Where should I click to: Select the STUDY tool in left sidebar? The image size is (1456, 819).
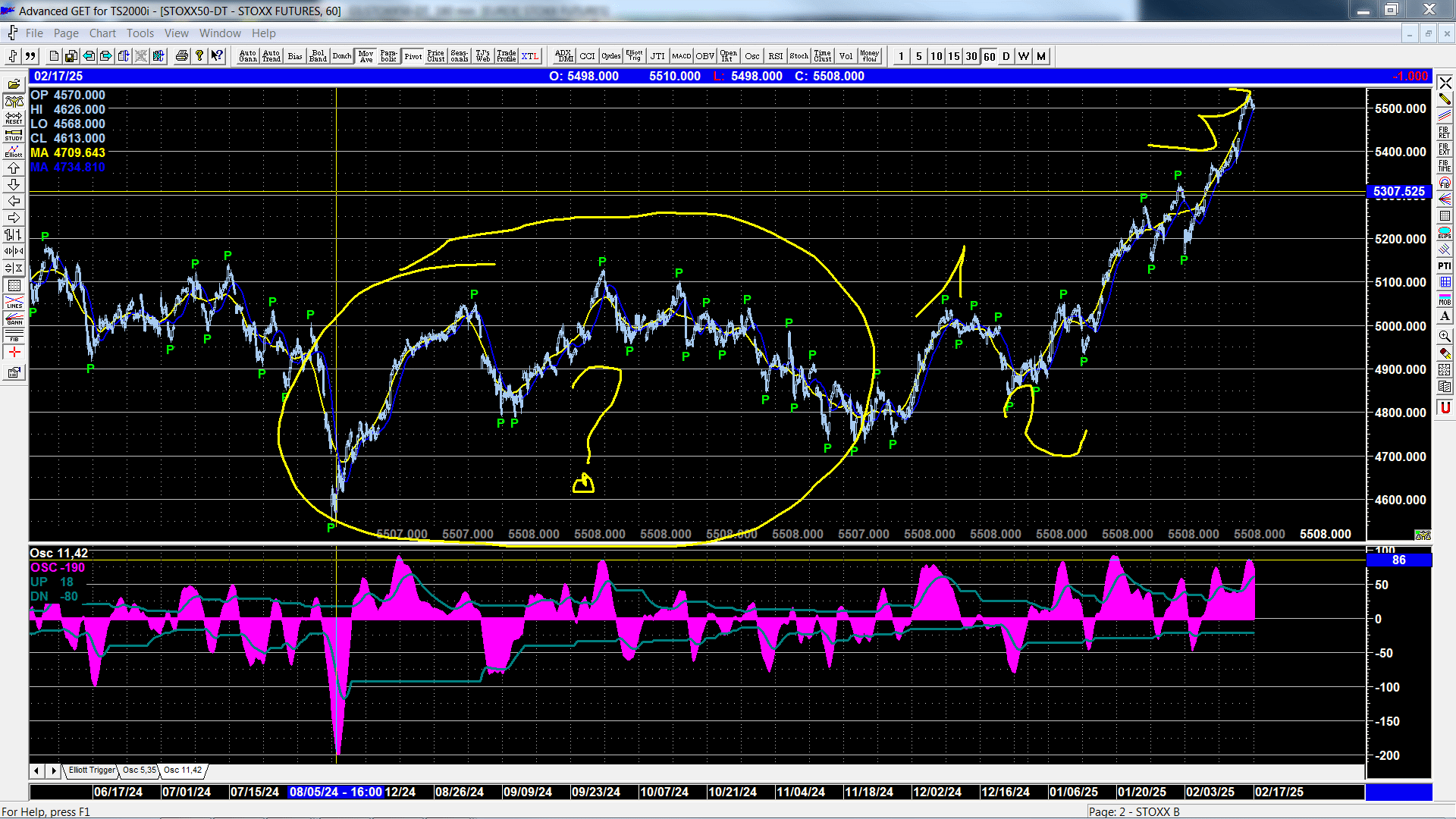[14, 135]
